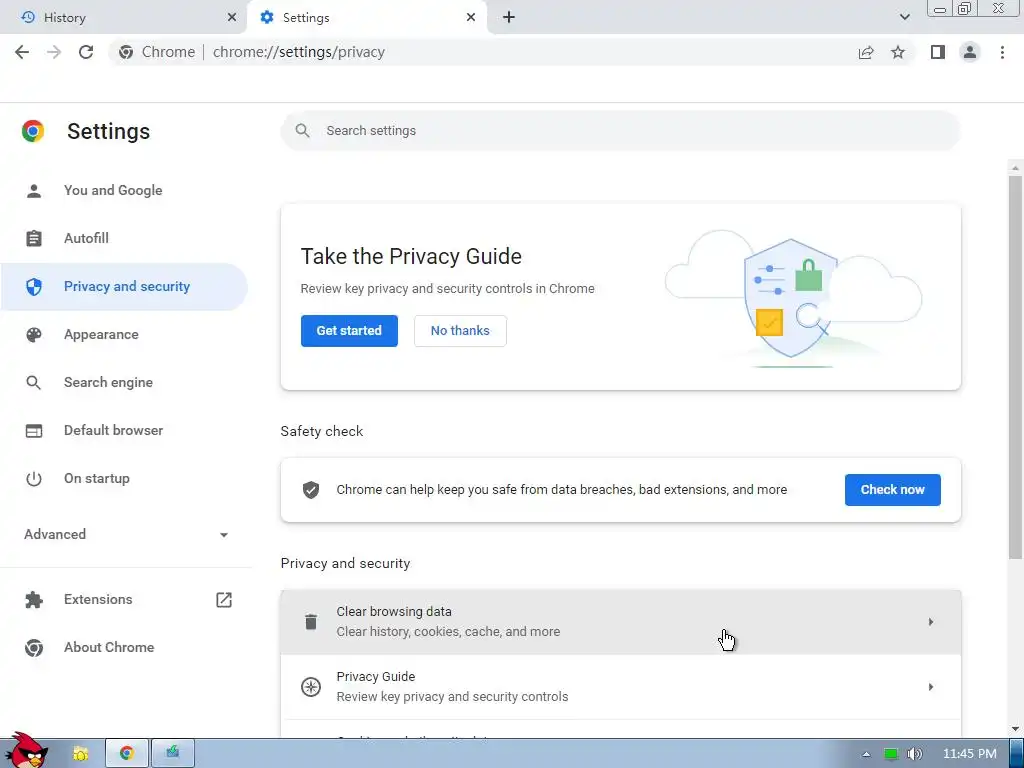The image size is (1024, 768).
Task: Click the puzzle piece icon for Extensions
Action: 34,600
